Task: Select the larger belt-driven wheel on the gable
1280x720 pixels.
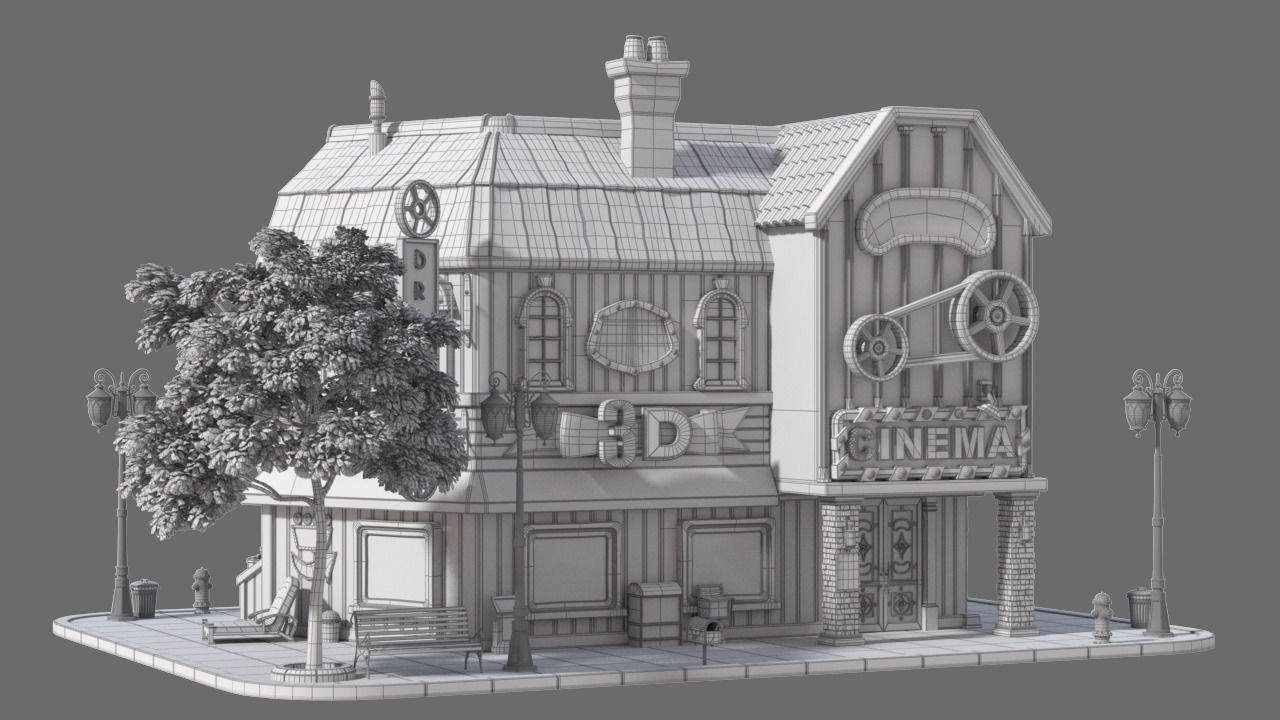Action: [x=993, y=316]
